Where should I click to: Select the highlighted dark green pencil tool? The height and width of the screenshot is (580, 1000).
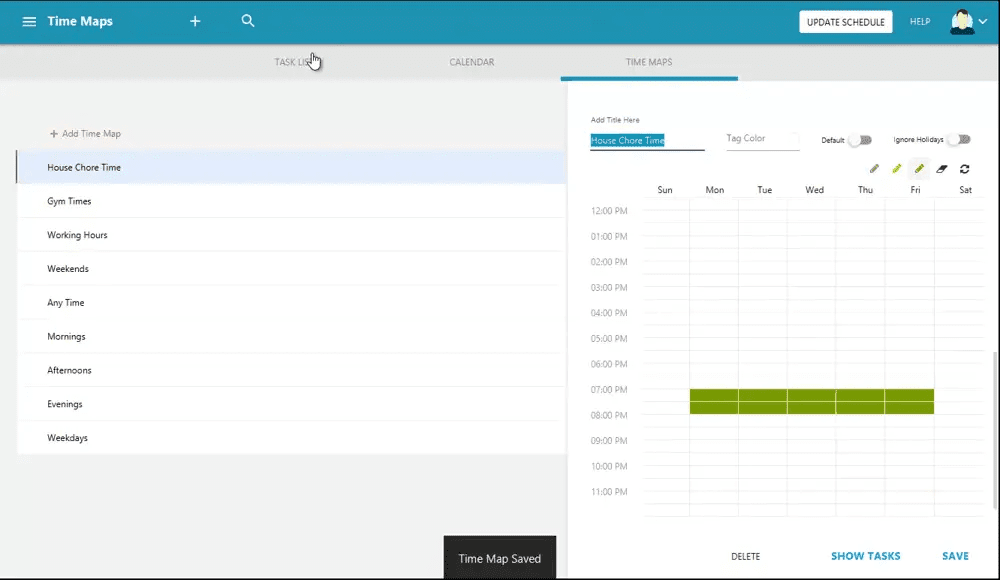coord(919,169)
